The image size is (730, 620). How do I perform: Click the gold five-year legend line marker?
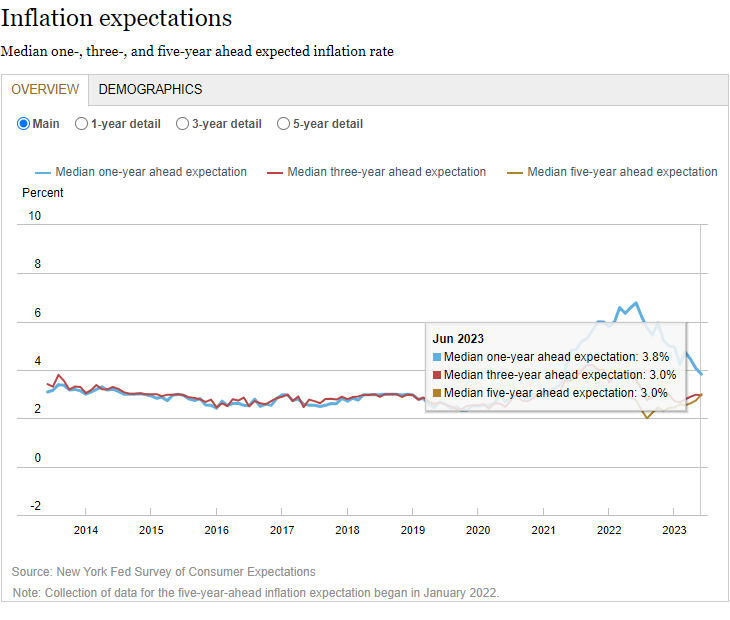(515, 172)
